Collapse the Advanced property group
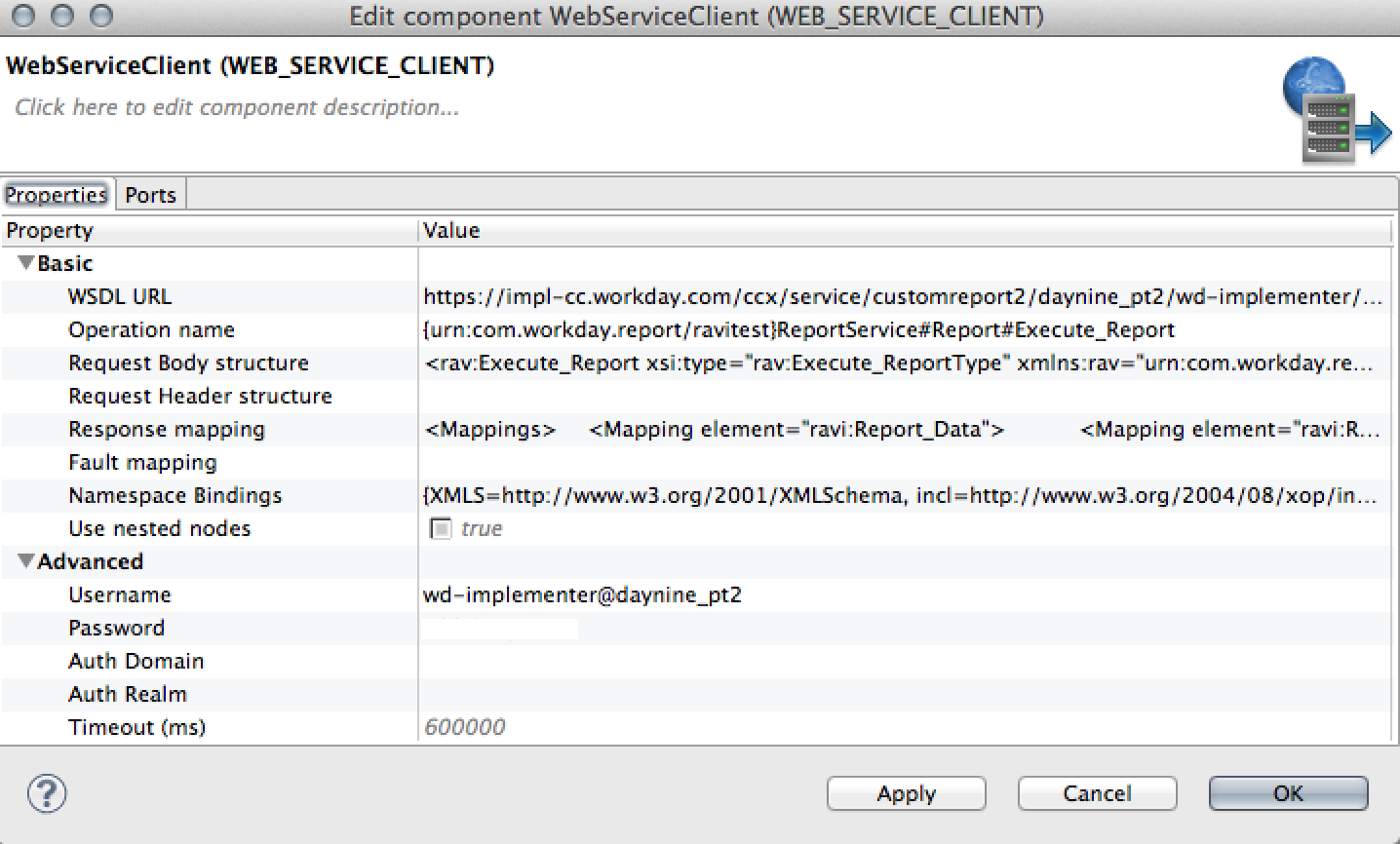Screen dimensions: 1400x844 click(x=26, y=561)
